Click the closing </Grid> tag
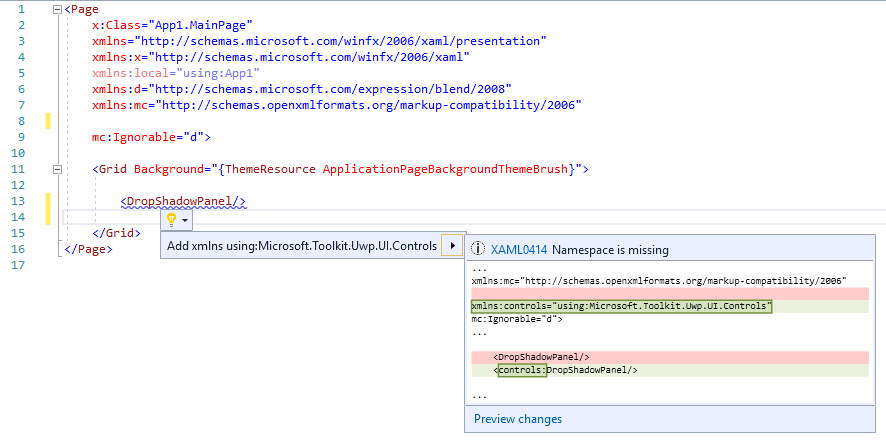886x447 pixels. coord(116,233)
